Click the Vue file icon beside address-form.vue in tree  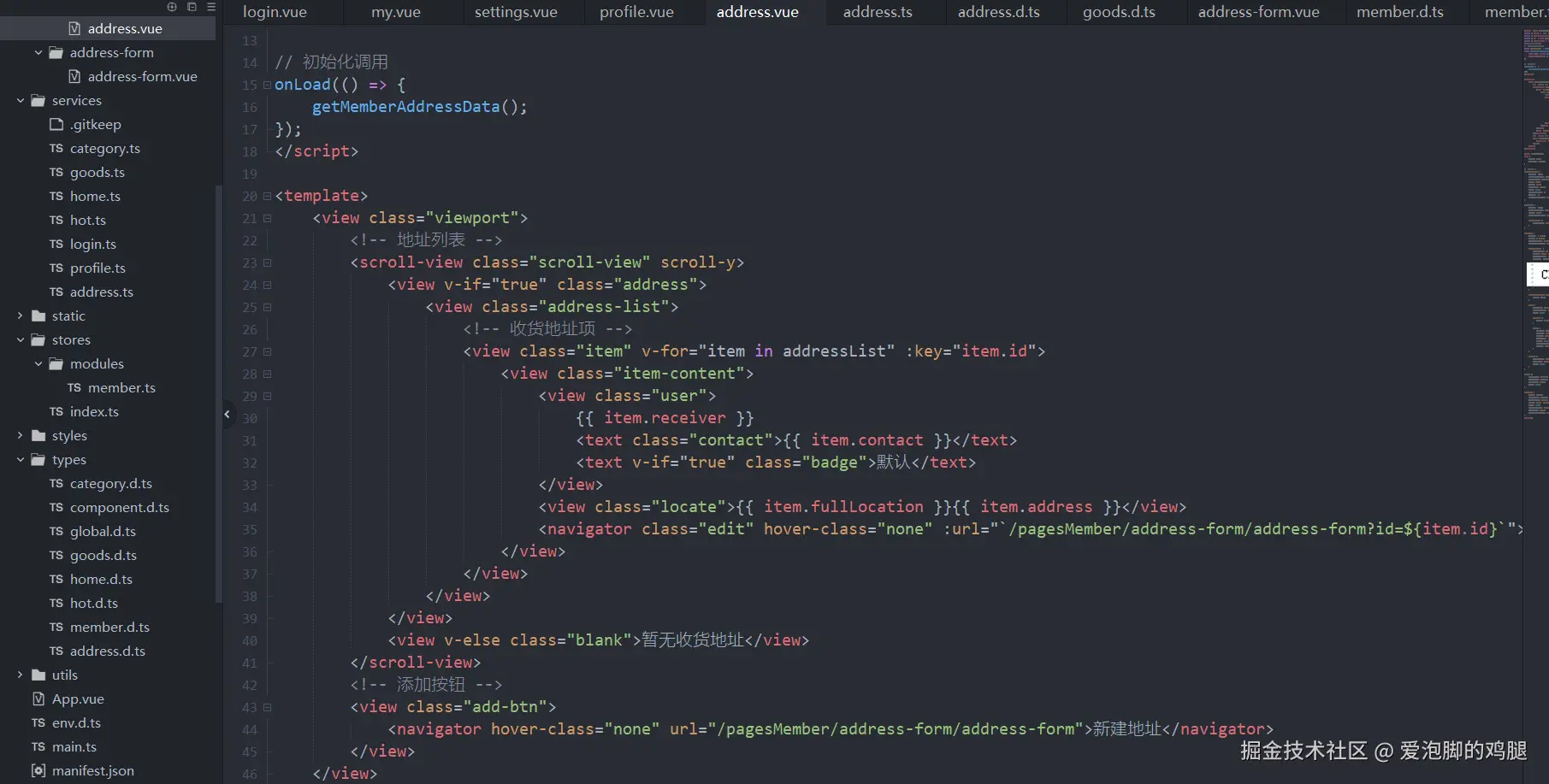coord(74,76)
